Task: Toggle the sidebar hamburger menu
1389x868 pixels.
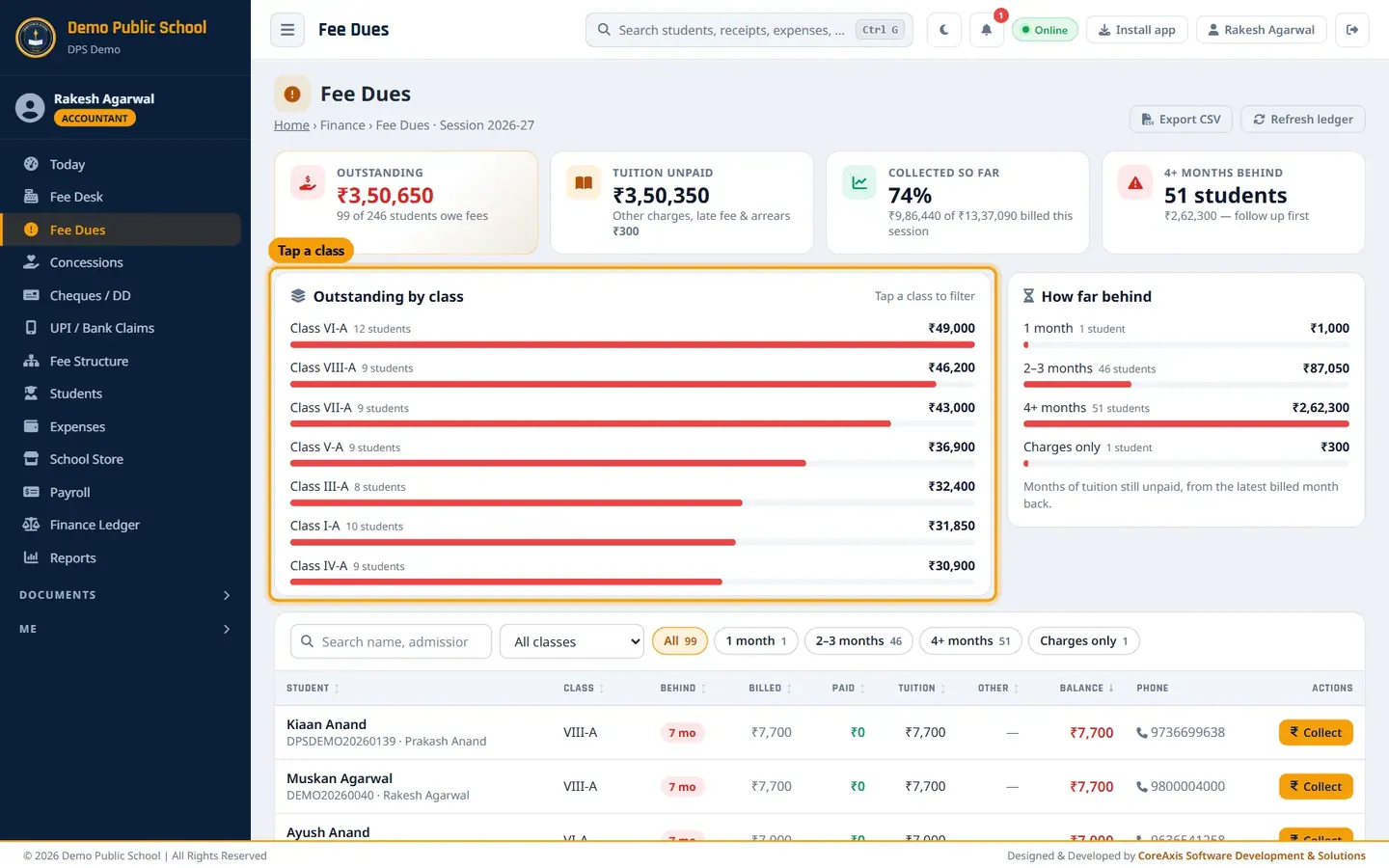Action: tap(286, 30)
